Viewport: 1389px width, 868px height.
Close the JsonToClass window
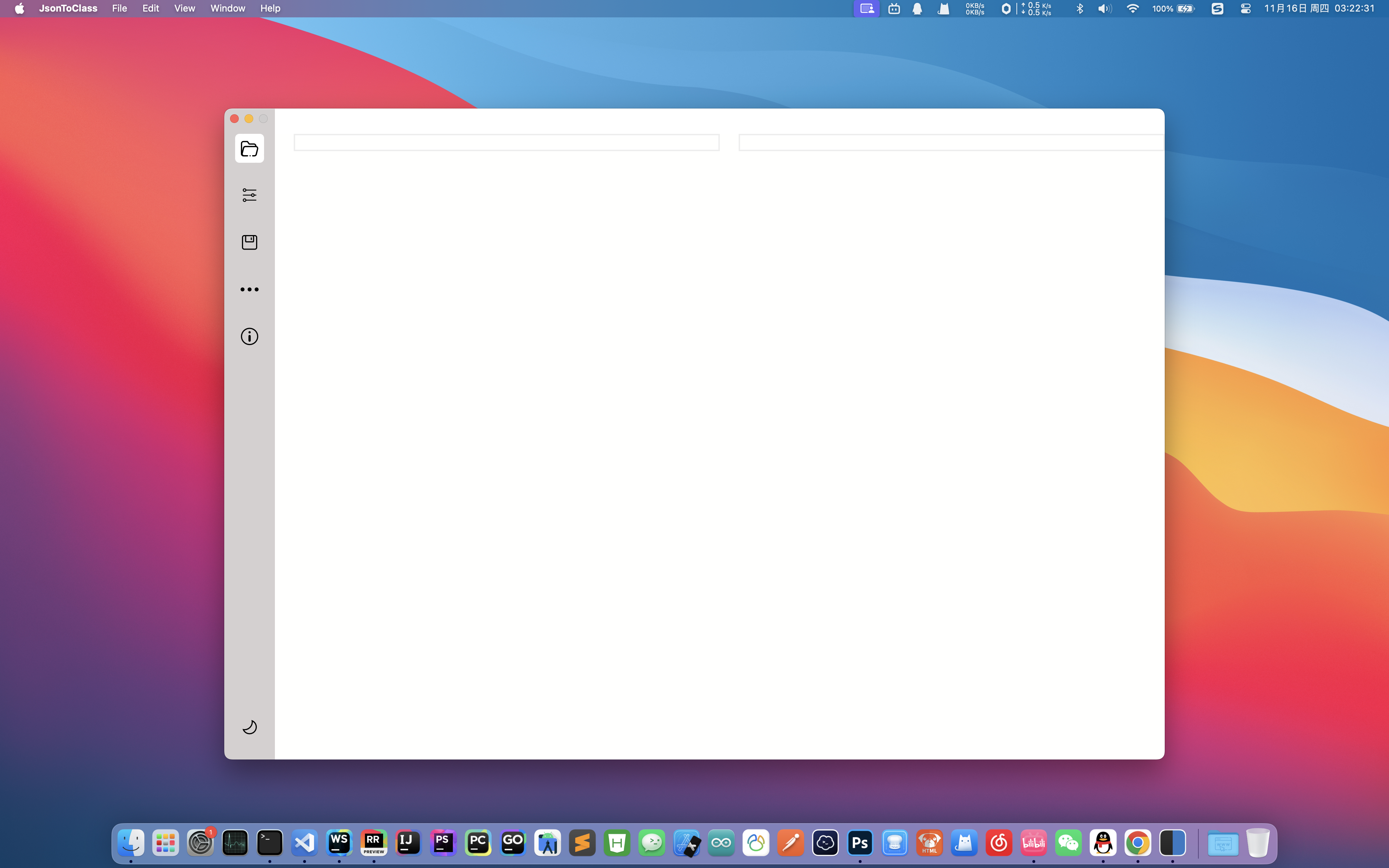click(x=234, y=119)
